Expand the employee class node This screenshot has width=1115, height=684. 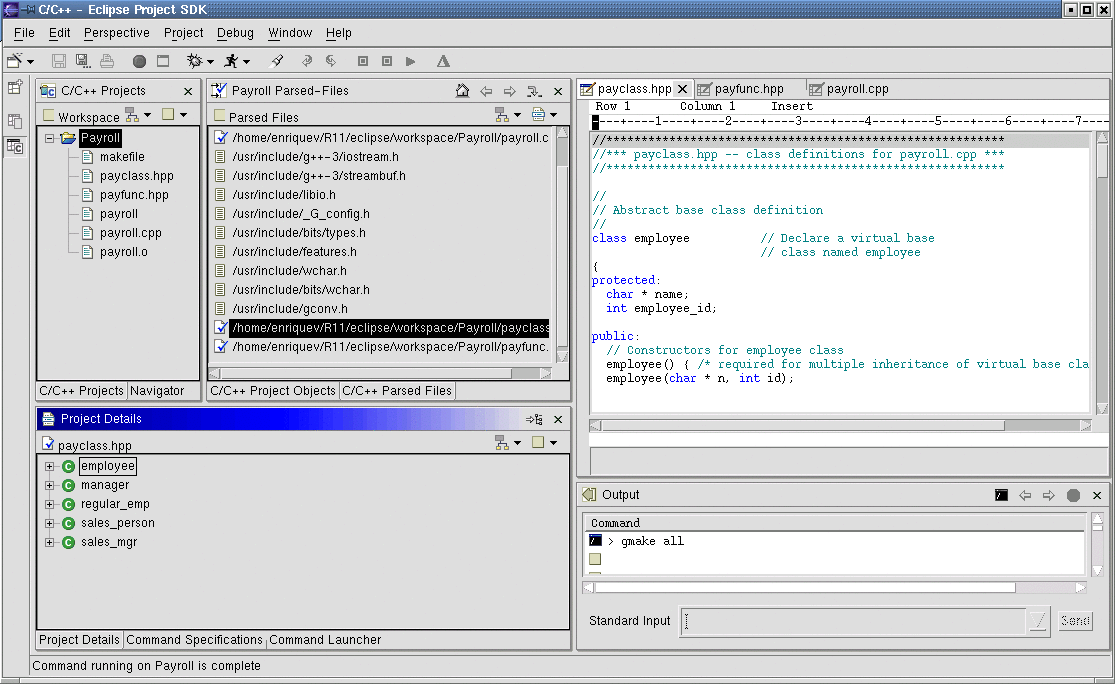point(49,466)
